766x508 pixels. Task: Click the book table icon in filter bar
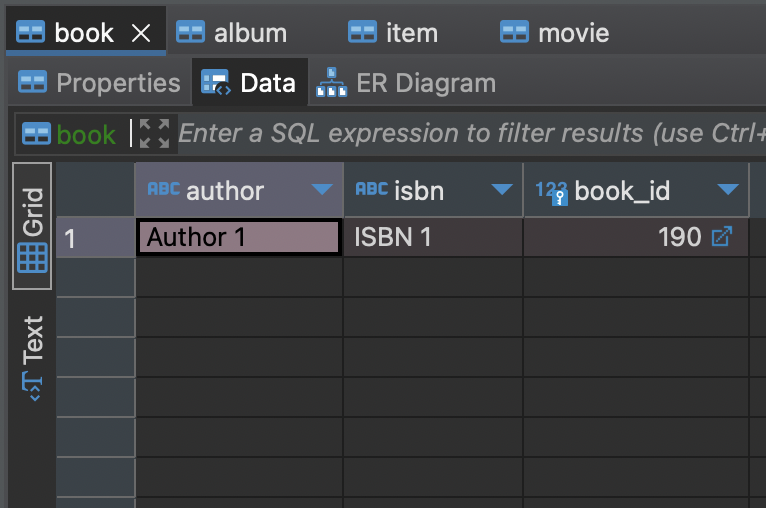click(x=36, y=133)
